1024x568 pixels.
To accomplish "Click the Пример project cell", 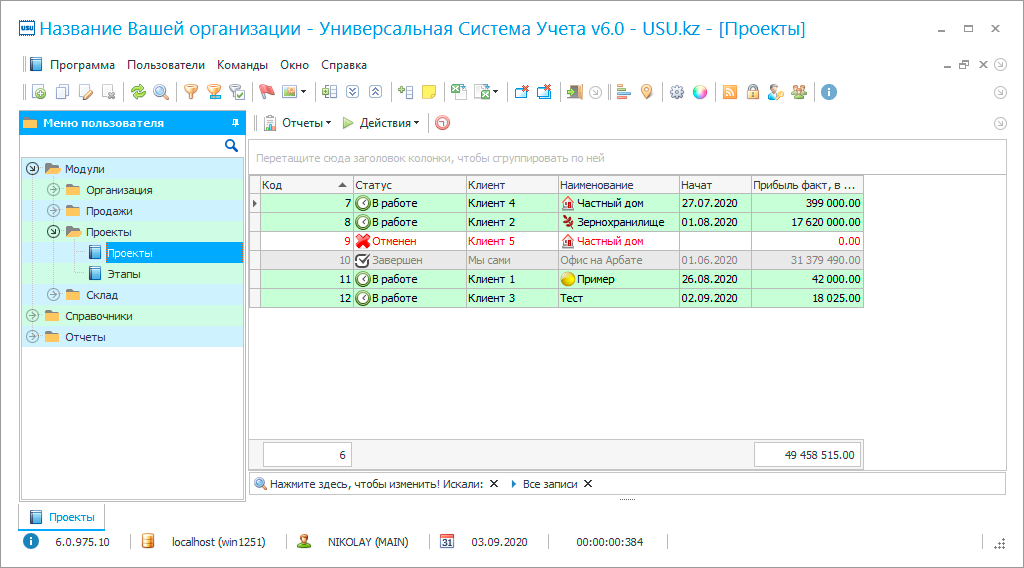I will coord(618,279).
